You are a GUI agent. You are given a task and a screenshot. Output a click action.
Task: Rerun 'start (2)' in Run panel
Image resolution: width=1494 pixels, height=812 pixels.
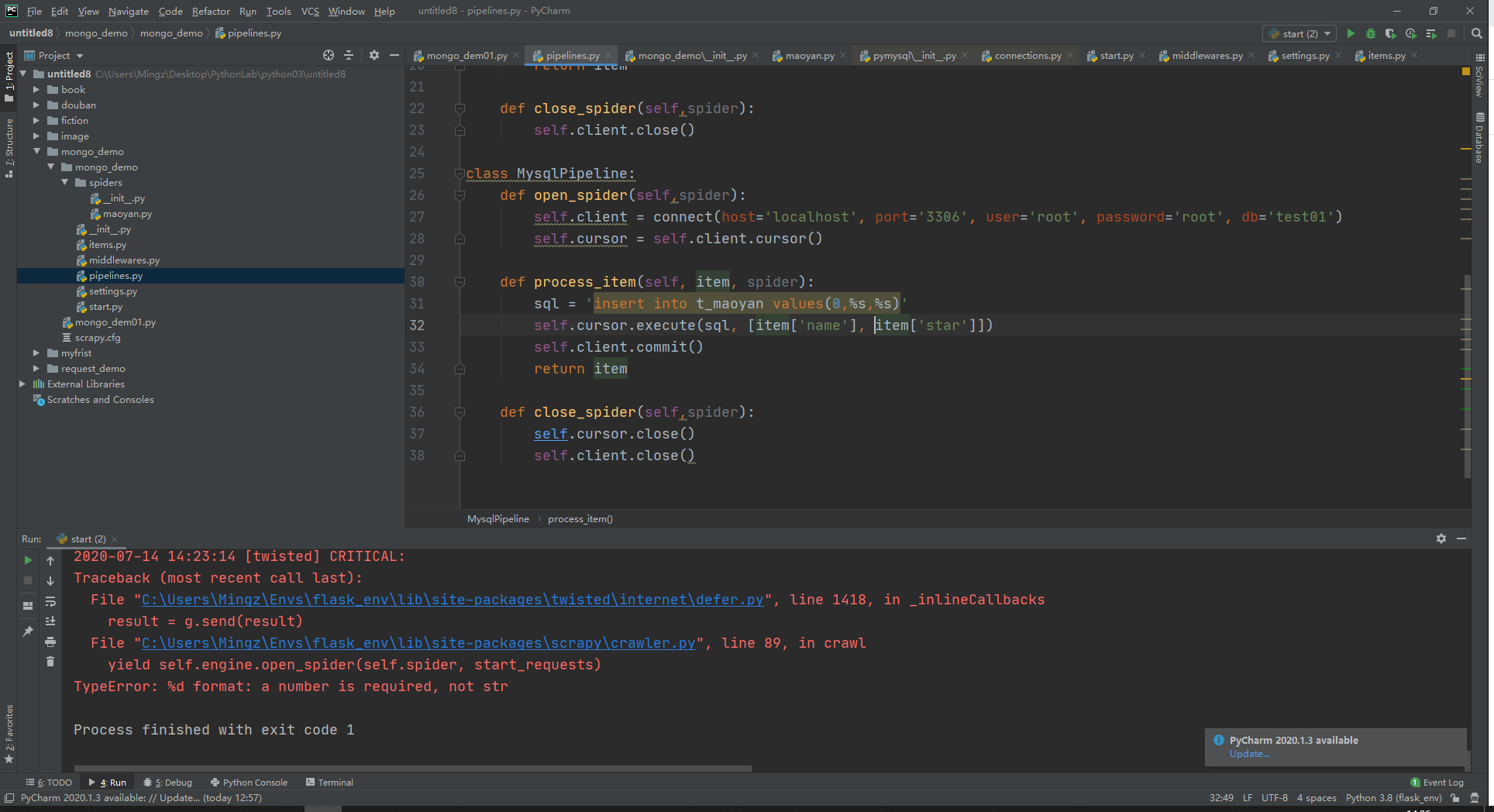[28, 560]
